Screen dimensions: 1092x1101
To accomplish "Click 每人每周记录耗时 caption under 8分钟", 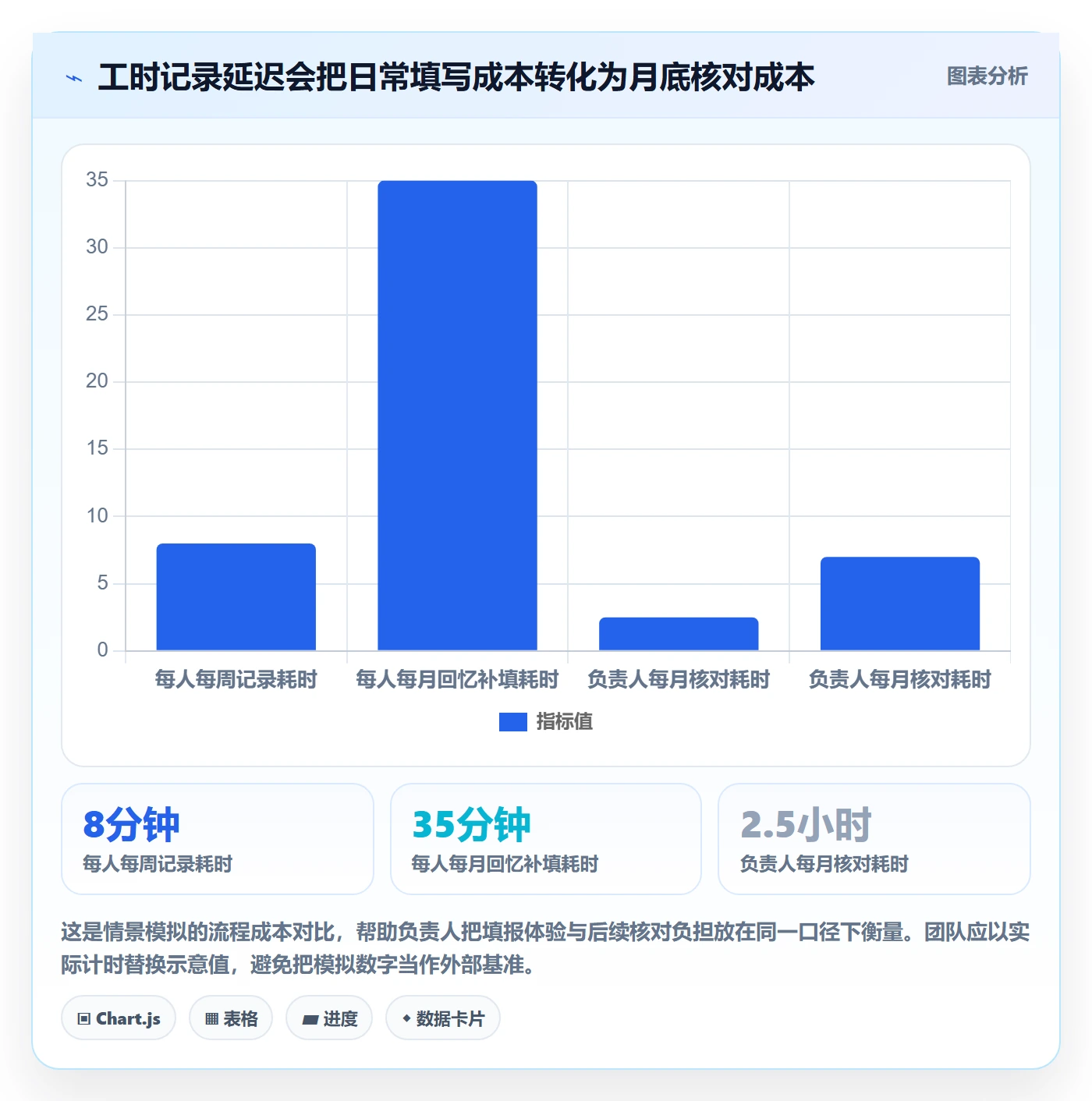I will (158, 864).
